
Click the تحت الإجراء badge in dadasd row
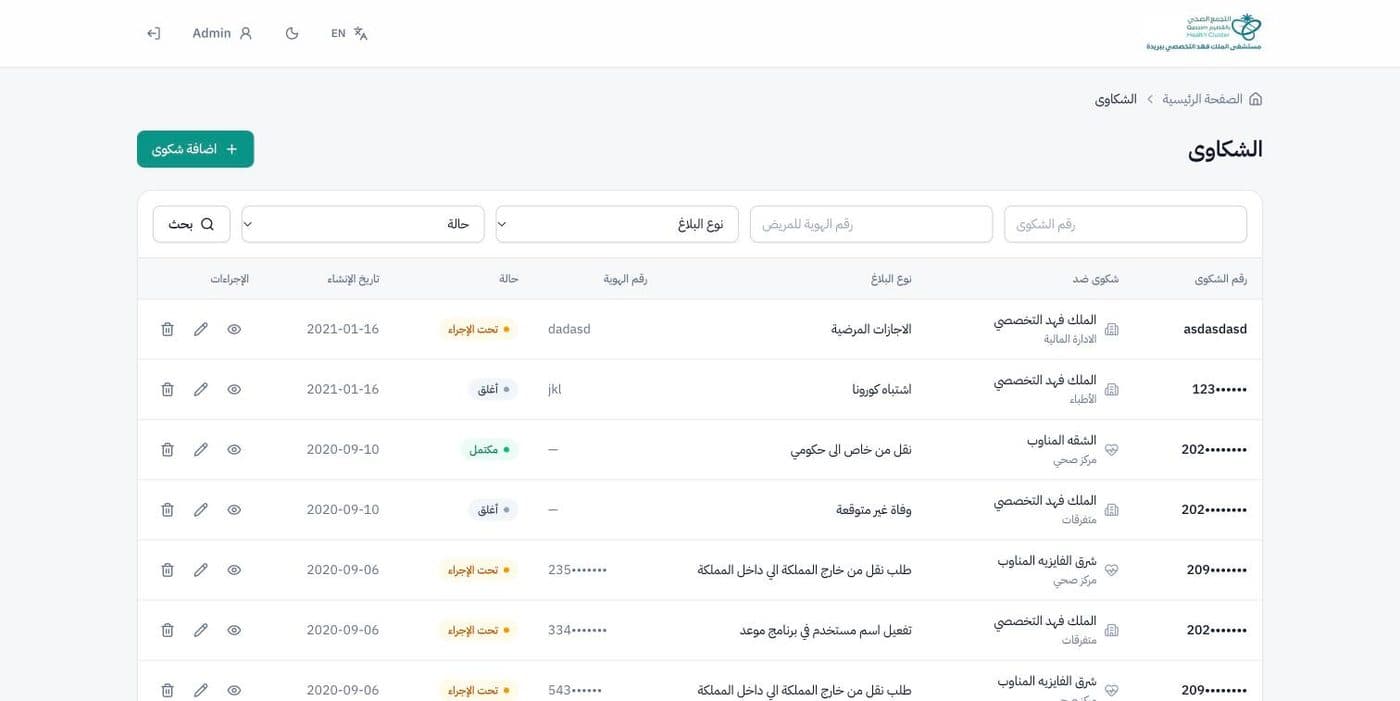coord(479,329)
